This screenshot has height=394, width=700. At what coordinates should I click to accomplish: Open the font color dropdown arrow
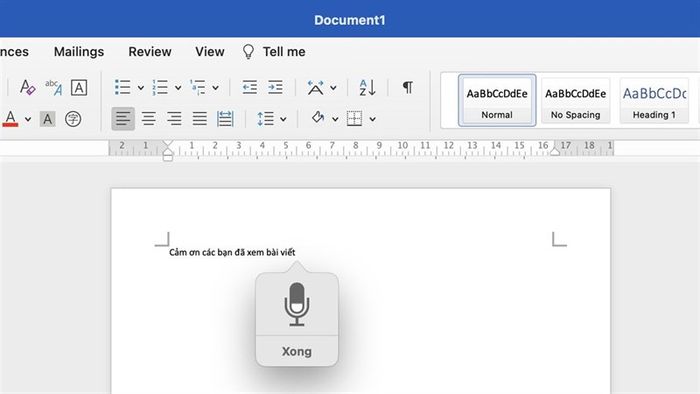(x=28, y=120)
